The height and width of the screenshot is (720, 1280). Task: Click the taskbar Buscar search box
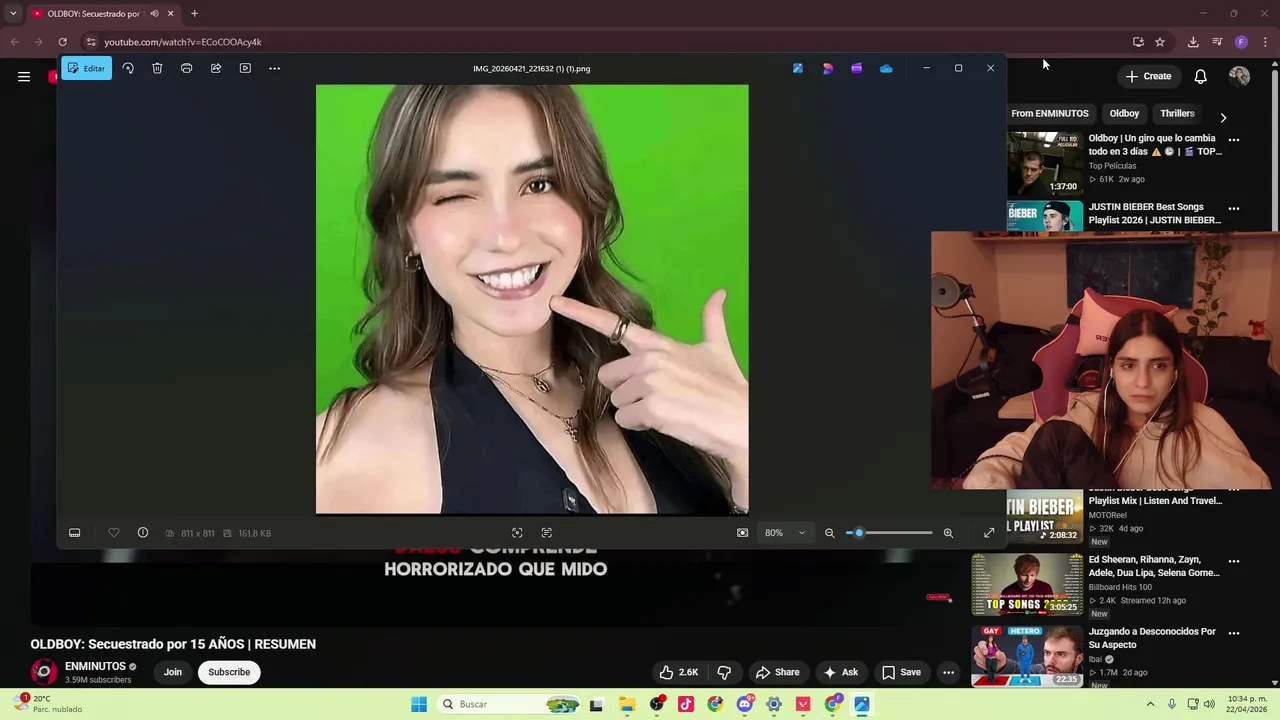510,704
